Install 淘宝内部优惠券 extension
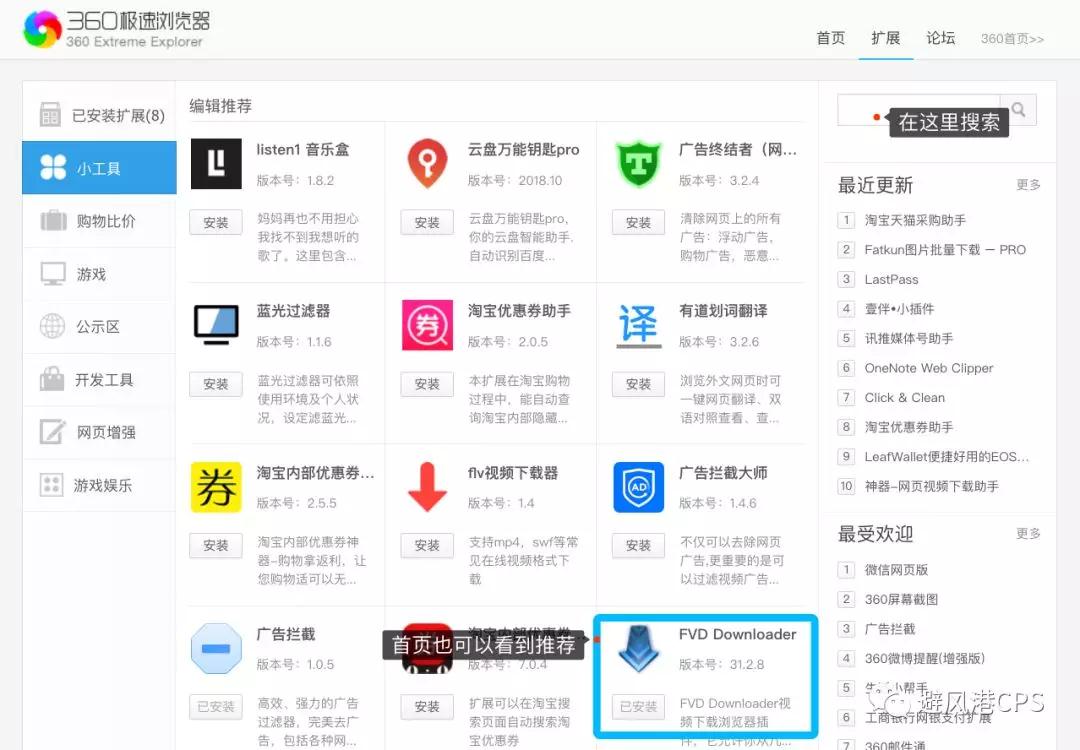This screenshot has height=750, width=1080. pos(216,545)
